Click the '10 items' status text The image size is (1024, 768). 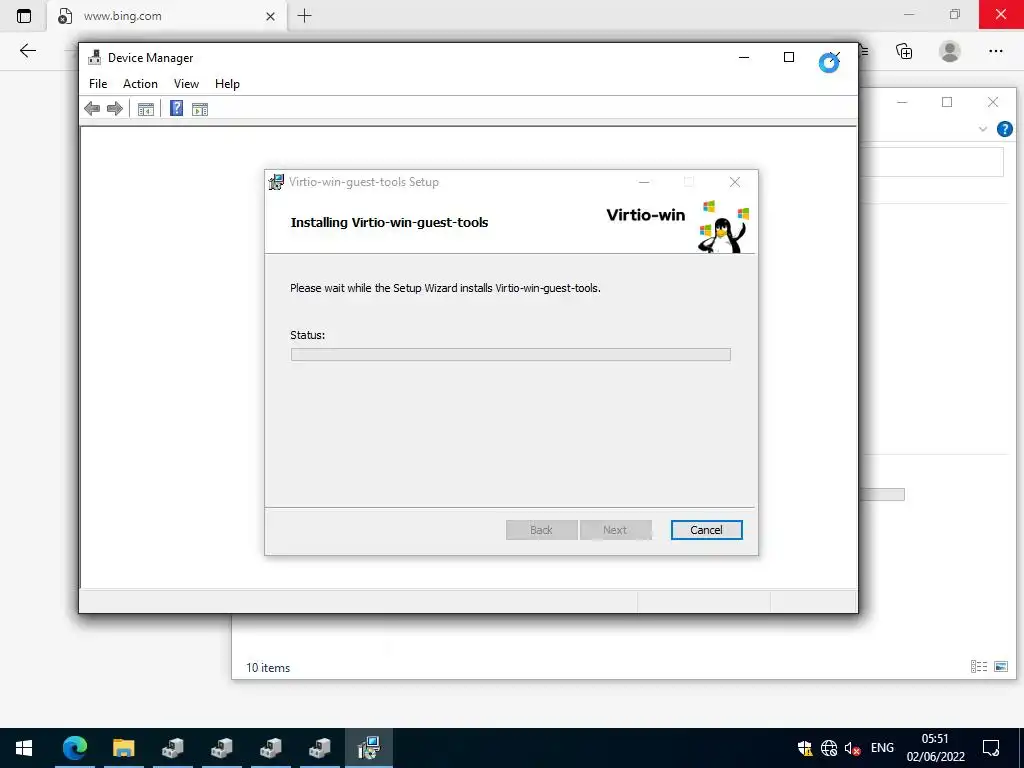click(268, 667)
